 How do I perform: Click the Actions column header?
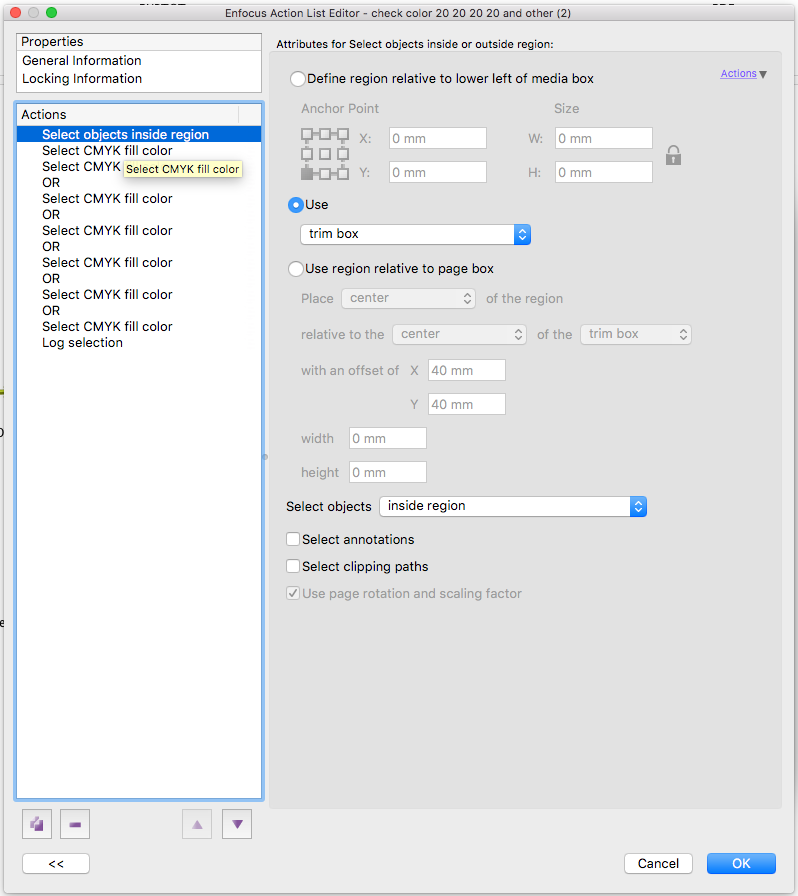127,114
